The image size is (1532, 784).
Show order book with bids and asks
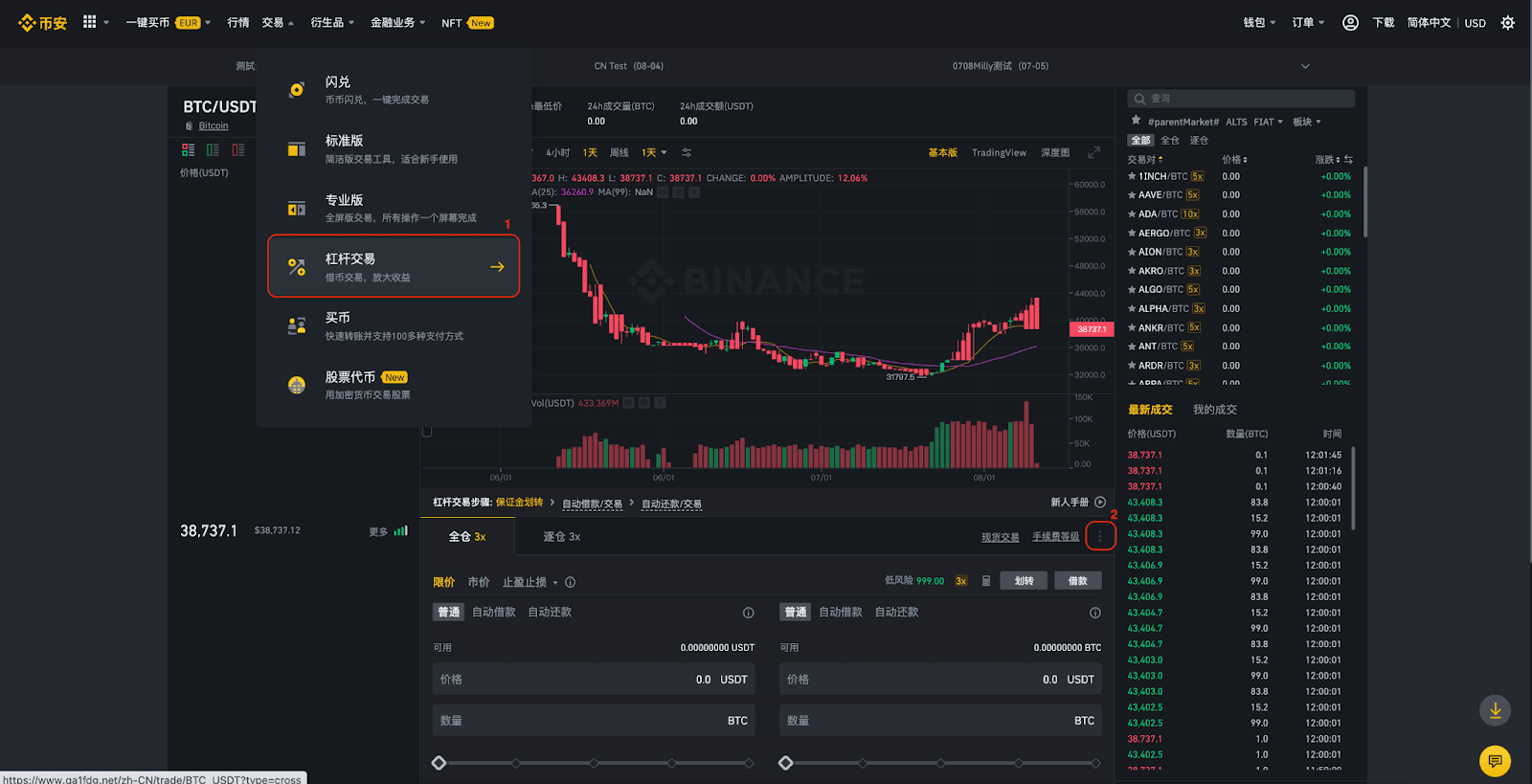tap(188, 150)
